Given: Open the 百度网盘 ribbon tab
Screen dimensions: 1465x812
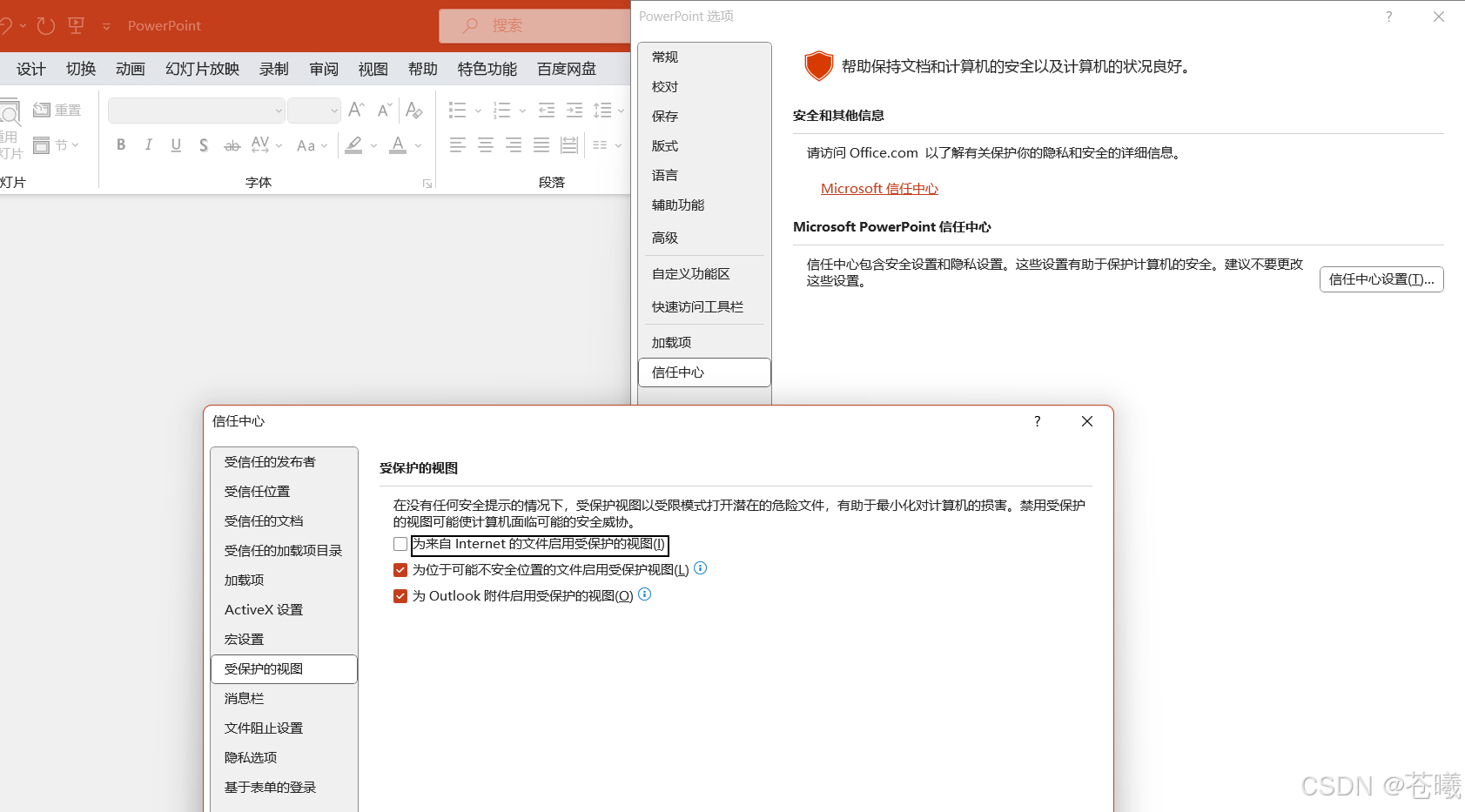Looking at the screenshot, I should [x=567, y=69].
